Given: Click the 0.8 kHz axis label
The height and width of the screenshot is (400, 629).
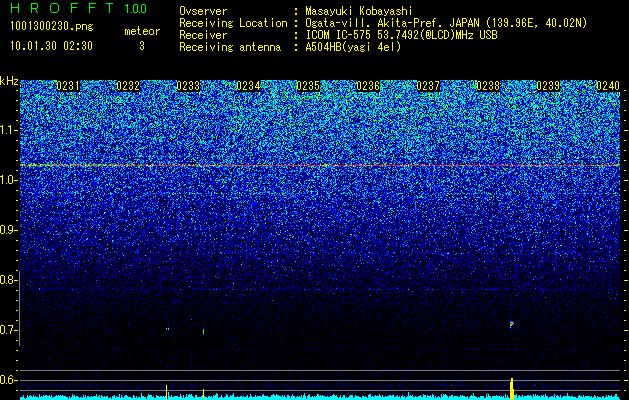Looking at the screenshot, I should pos(7,280).
